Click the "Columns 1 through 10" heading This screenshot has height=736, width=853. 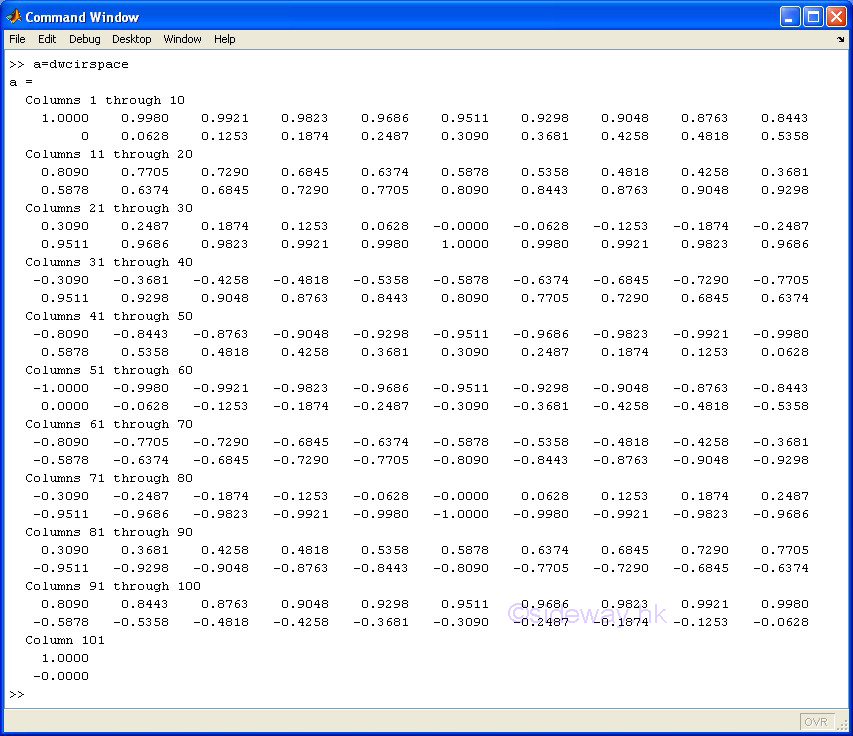[105, 100]
